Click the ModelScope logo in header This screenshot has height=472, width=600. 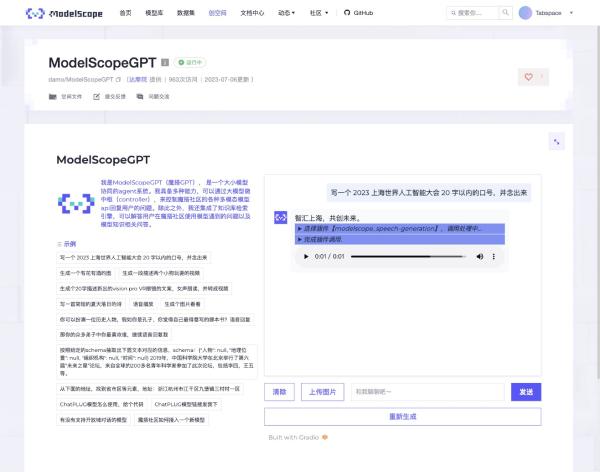click(x=64, y=13)
